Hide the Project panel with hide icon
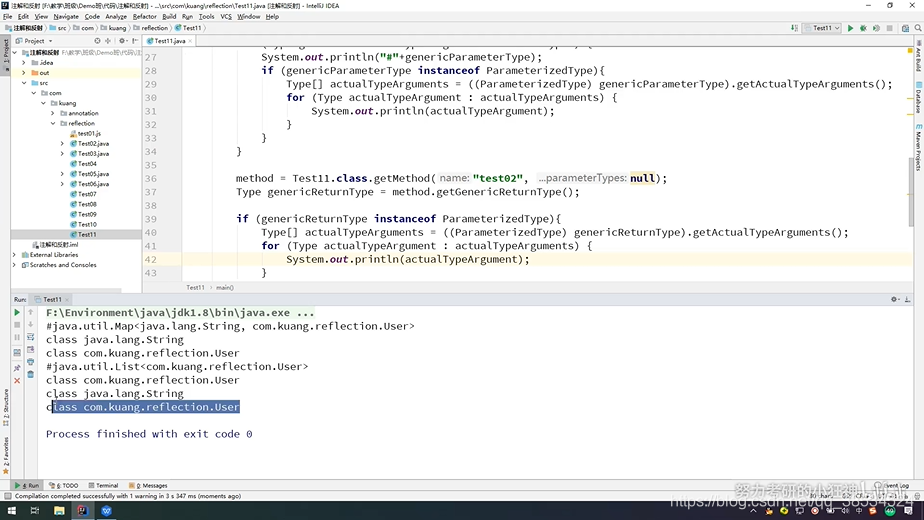The height and width of the screenshot is (520, 924). tap(135, 41)
